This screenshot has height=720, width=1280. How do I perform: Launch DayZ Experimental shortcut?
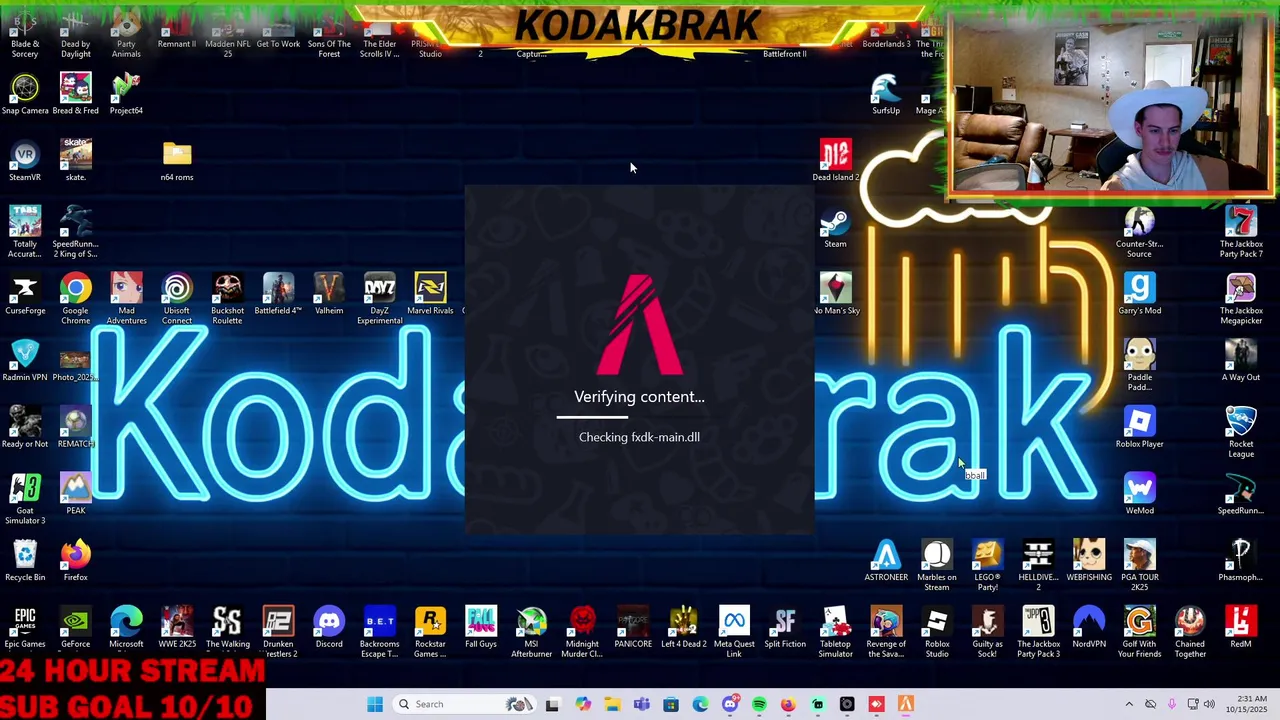[x=379, y=298]
